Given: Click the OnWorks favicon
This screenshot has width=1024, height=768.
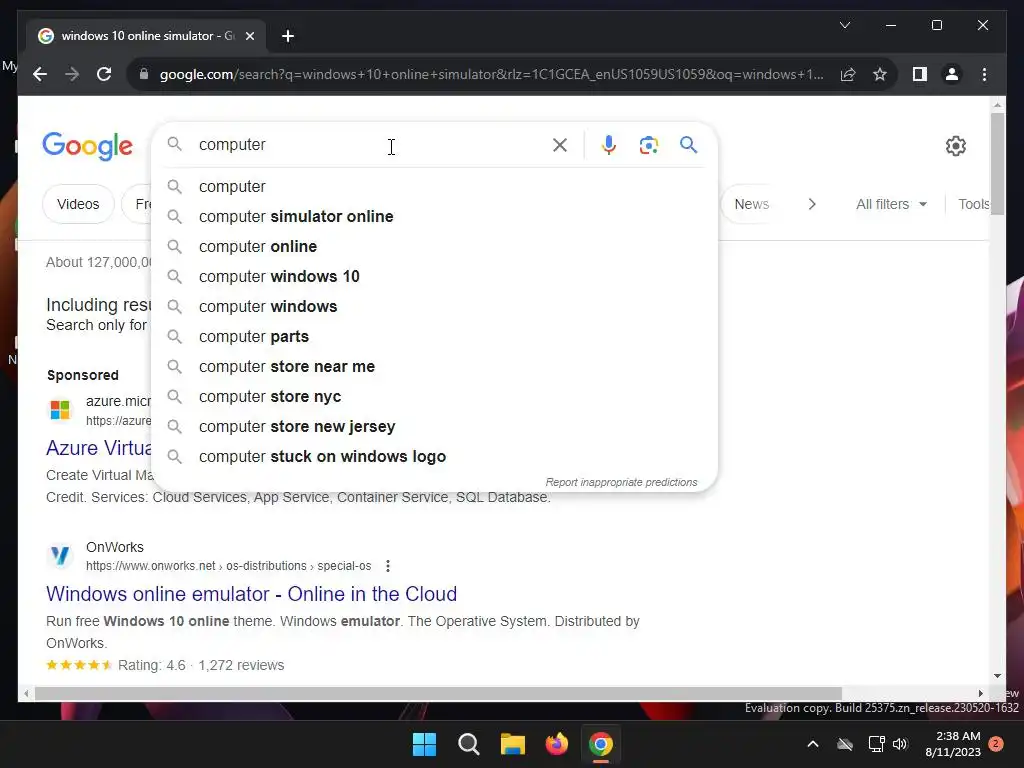Looking at the screenshot, I should pyautogui.click(x=60, y=556).
